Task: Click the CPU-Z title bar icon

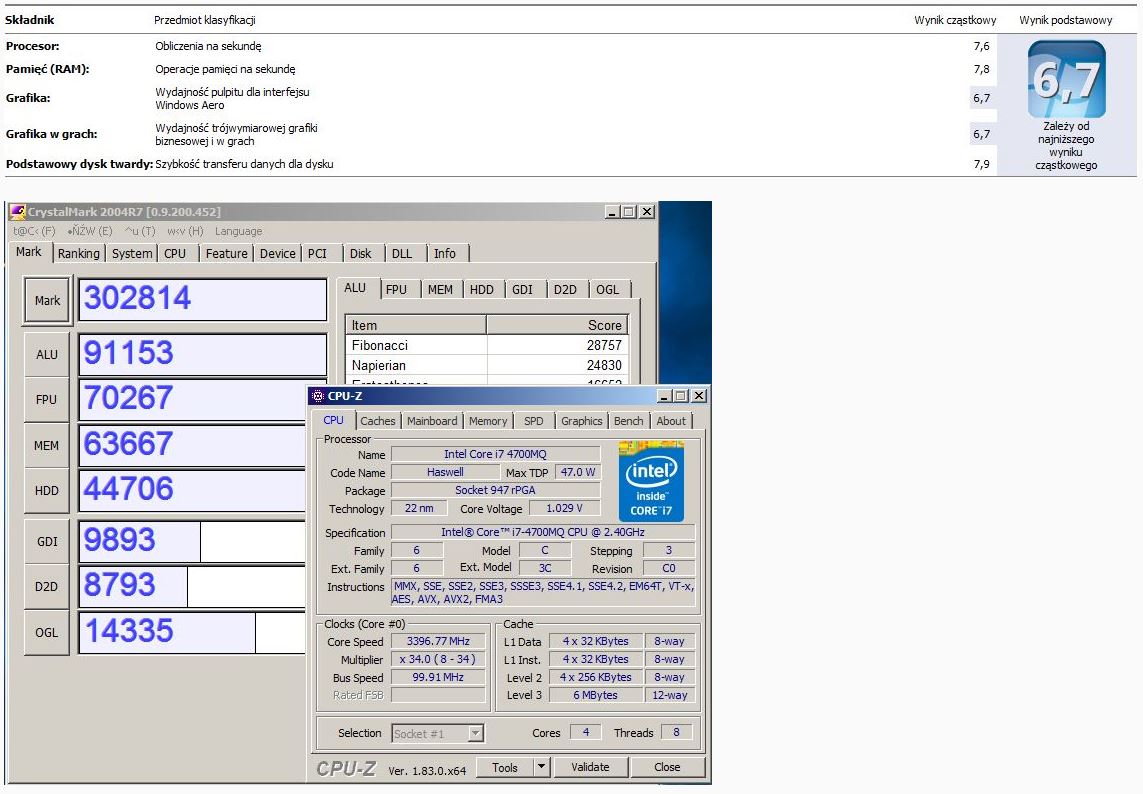Action: 317,396
